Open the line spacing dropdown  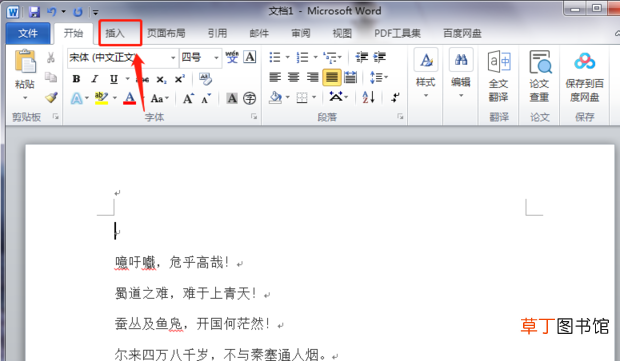(379, 77)
